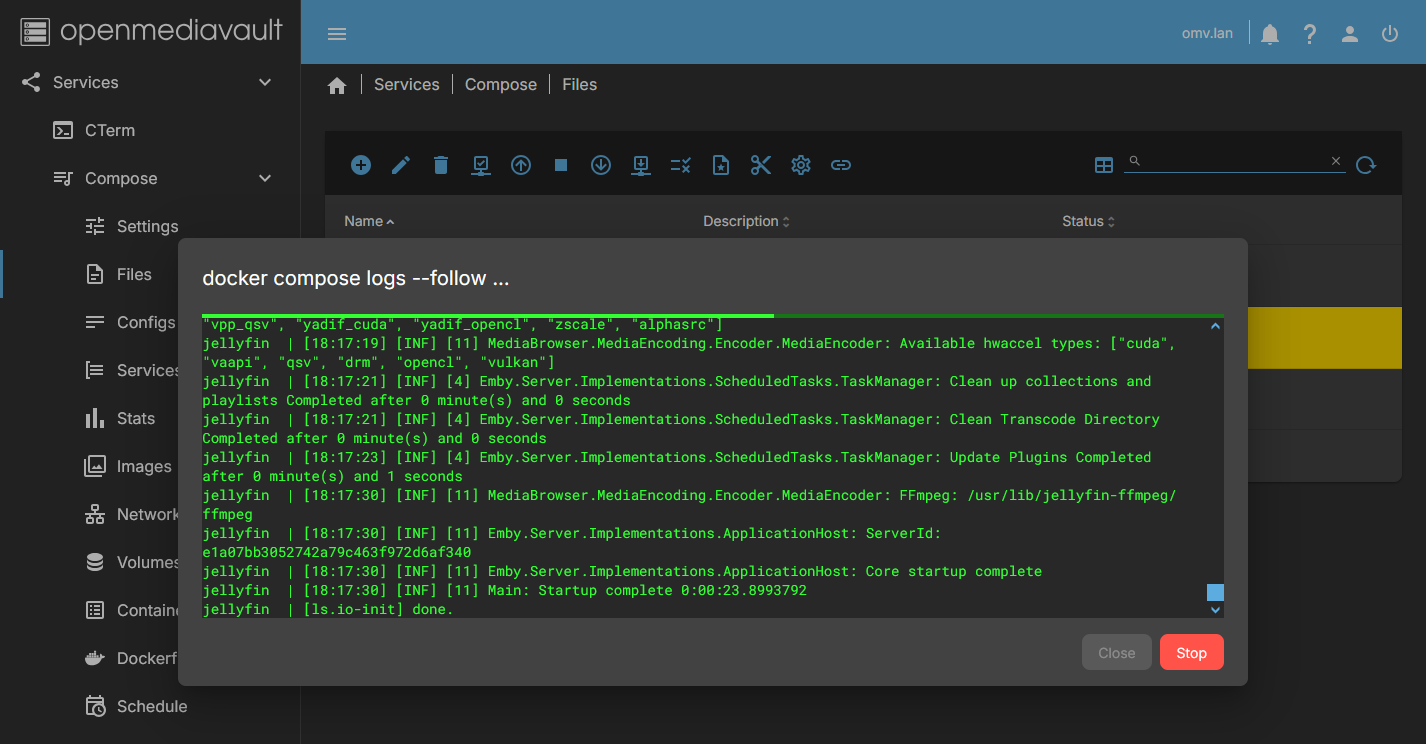Select Schedule in the Compose menu
This screenshot has width=1426, height=744.
[151, 706]
